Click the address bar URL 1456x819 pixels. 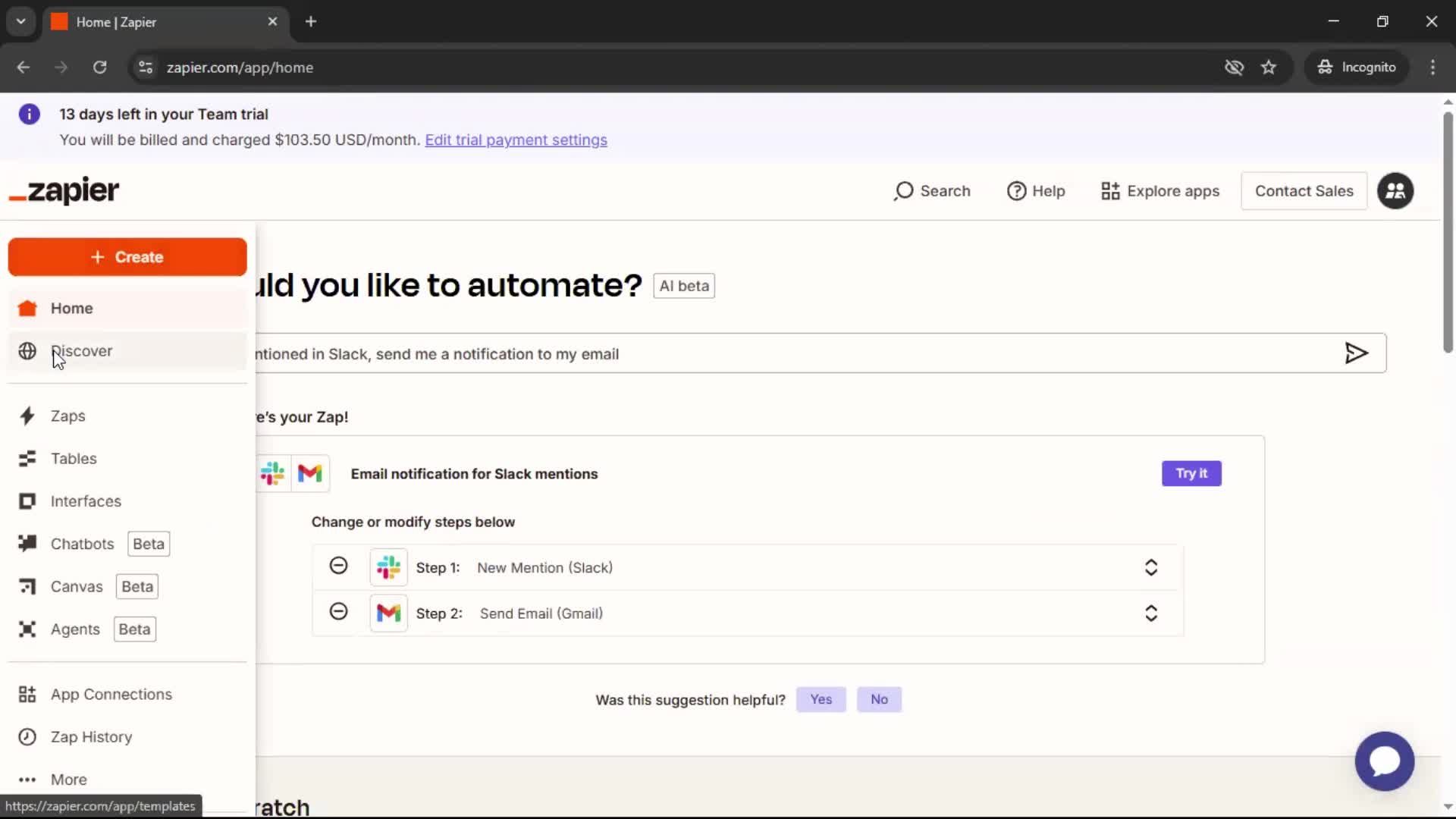[x=240, y=67]
